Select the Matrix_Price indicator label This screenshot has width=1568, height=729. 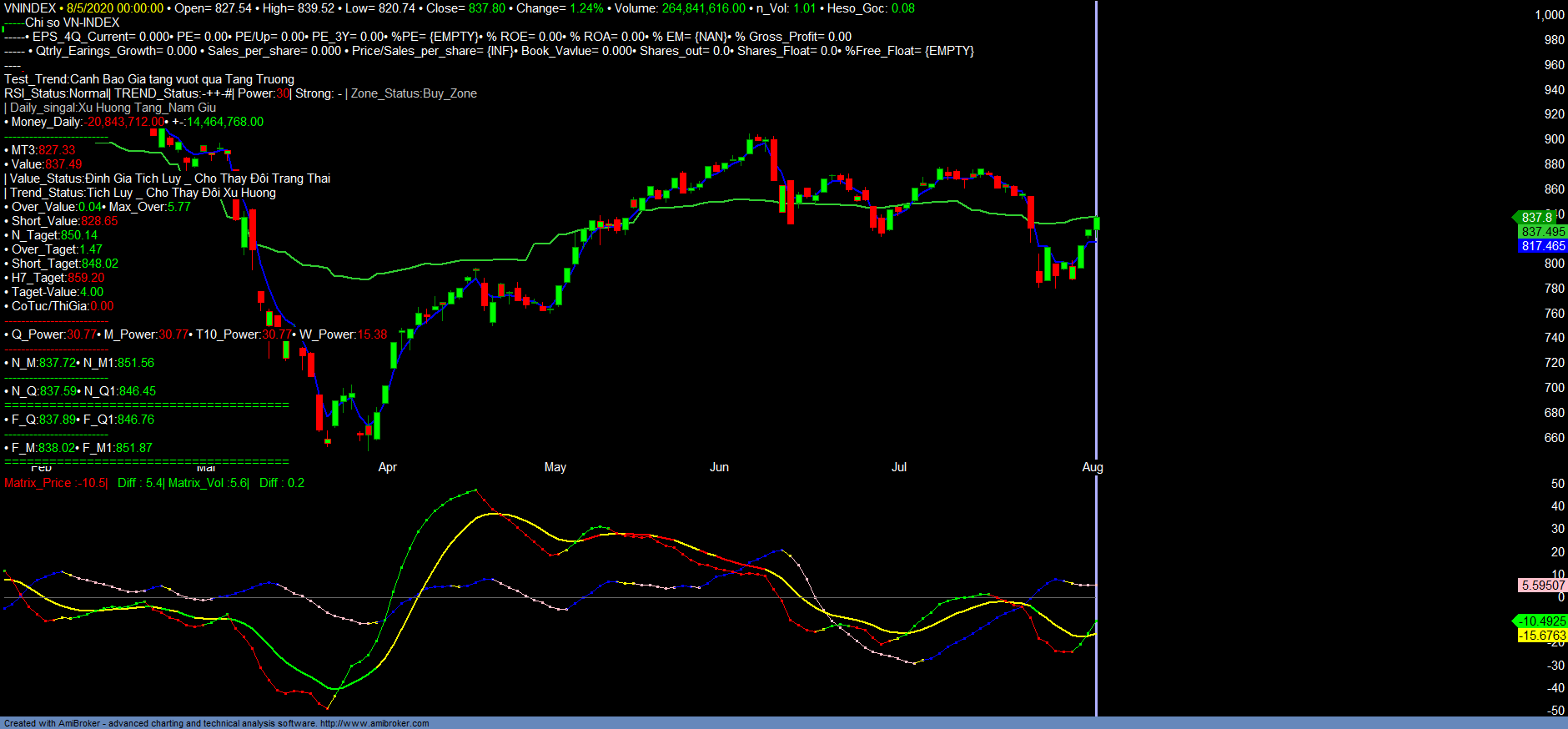55,483
